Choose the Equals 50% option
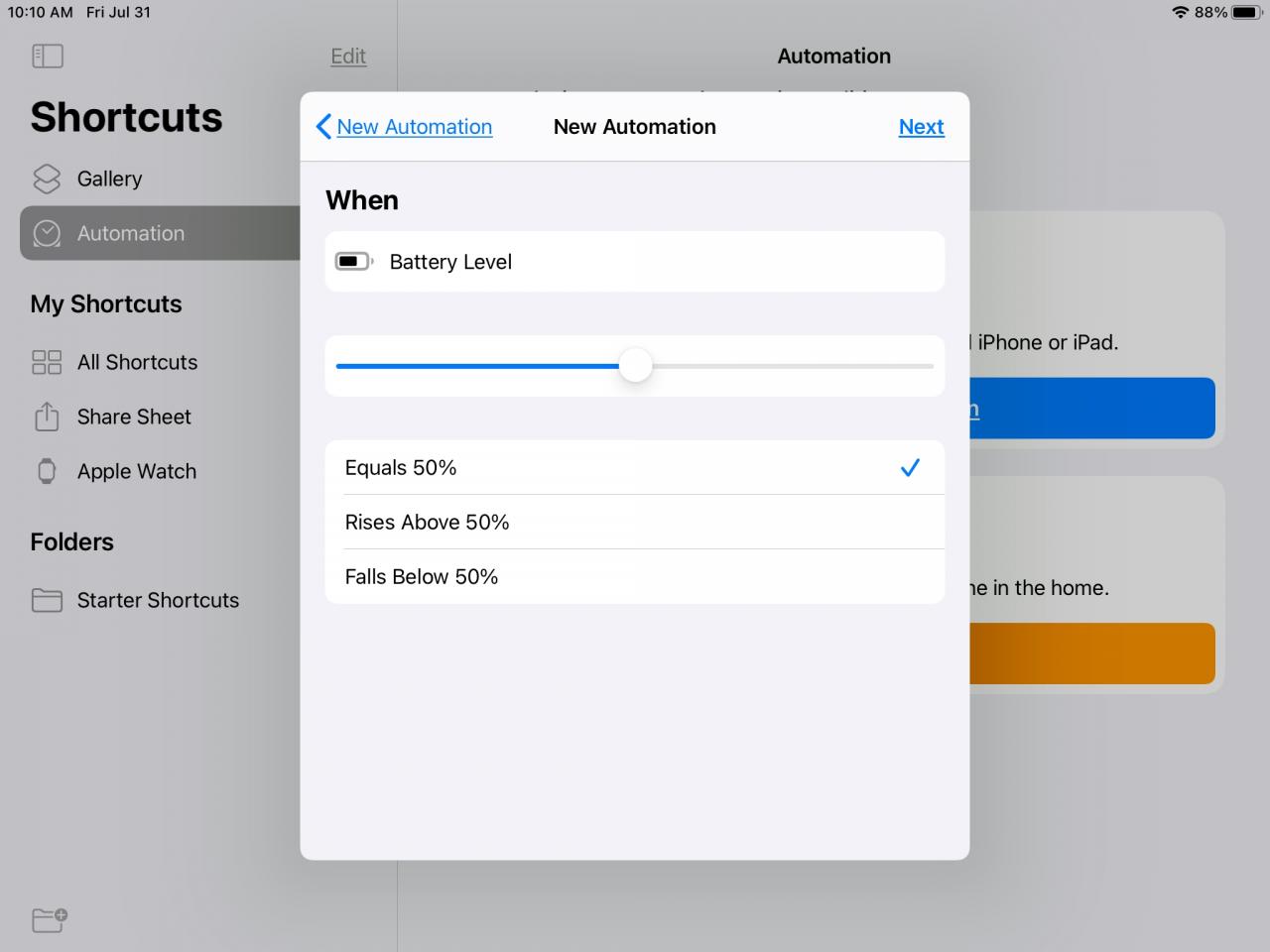1270x952 pixels. (x=635, y=467)
